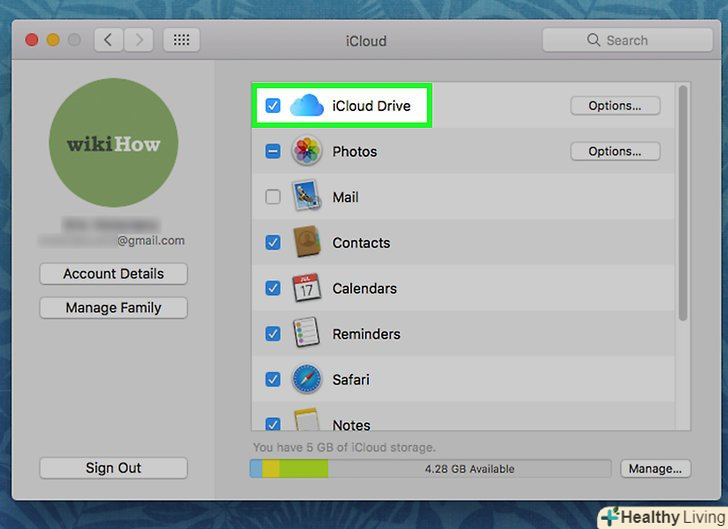Uncheck the Calendars checkbox
The image size is (728, 529).
point(273,288)
